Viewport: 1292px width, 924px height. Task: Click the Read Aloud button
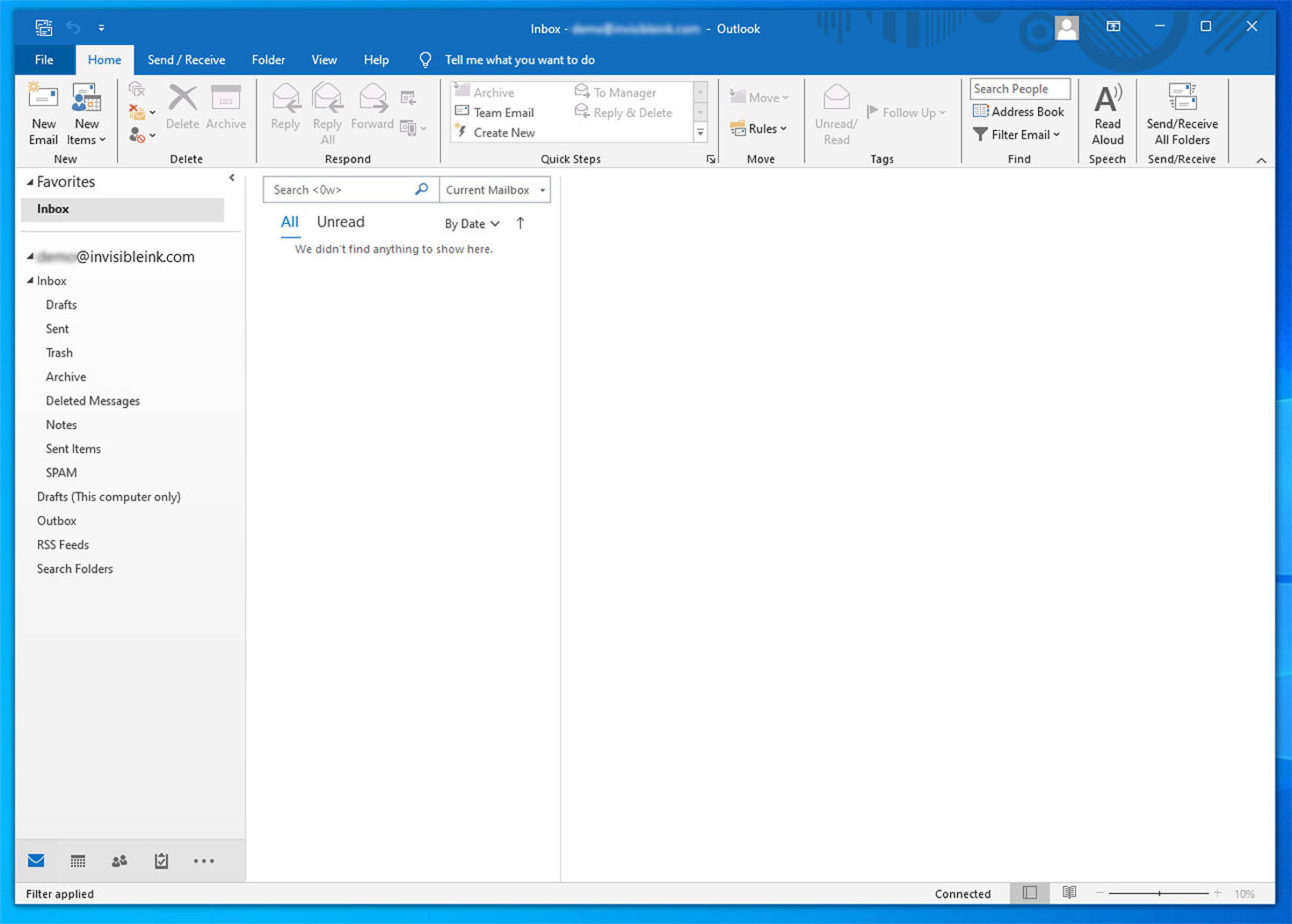[x=1107, y=114]
